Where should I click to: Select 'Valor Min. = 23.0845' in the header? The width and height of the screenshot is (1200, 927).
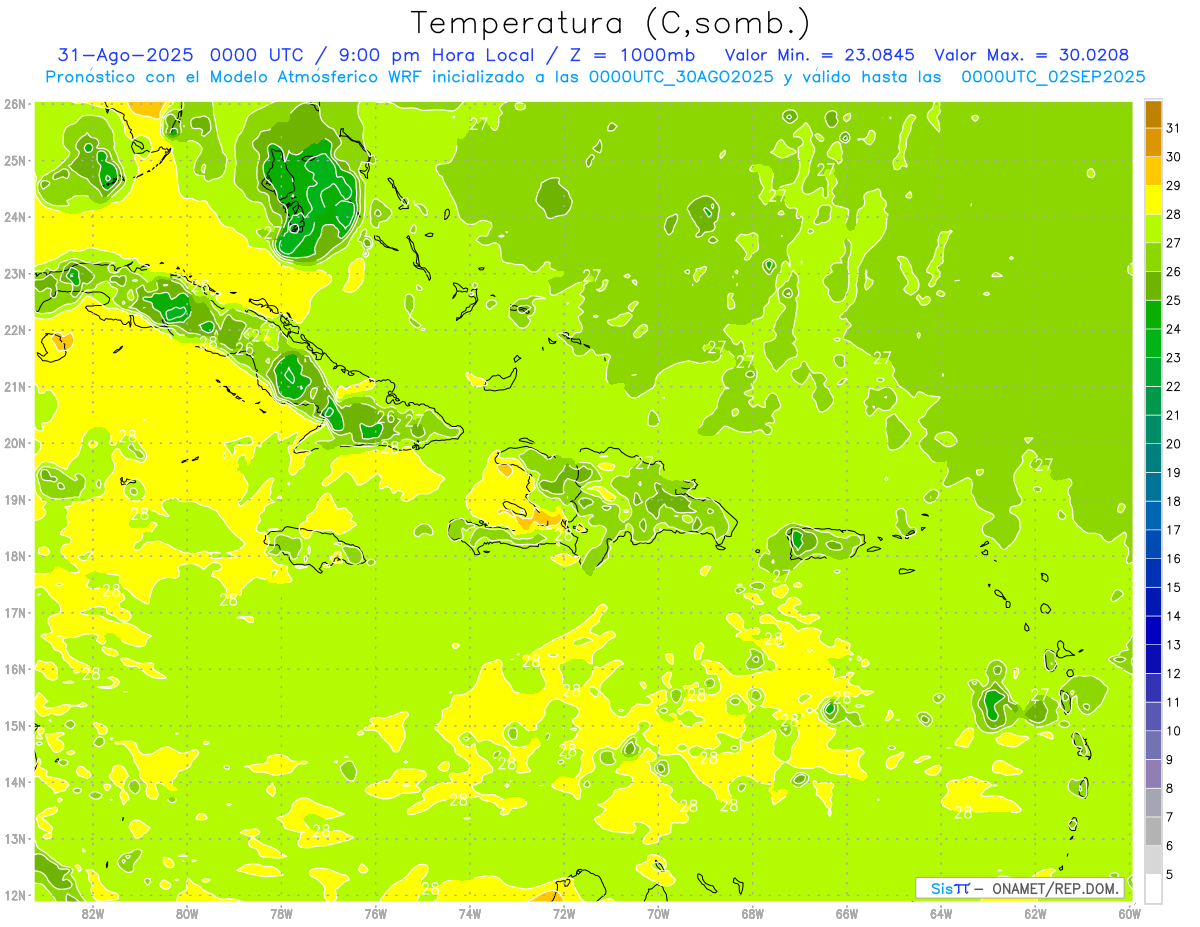click(820, 56)
